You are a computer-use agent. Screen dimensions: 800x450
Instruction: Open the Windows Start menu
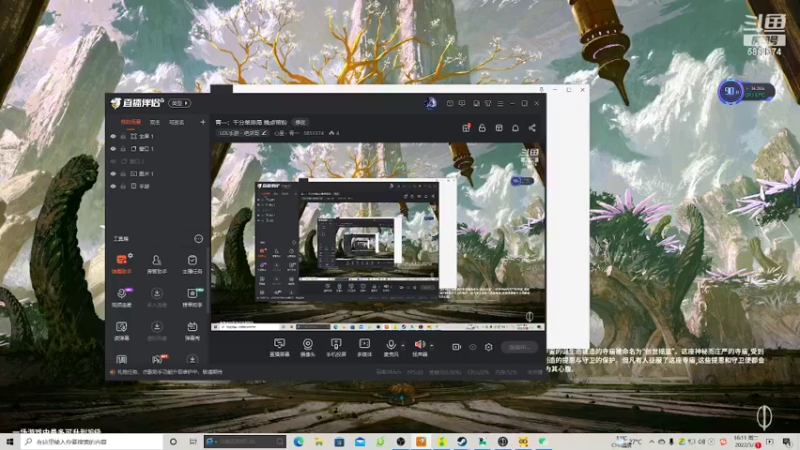10,441
